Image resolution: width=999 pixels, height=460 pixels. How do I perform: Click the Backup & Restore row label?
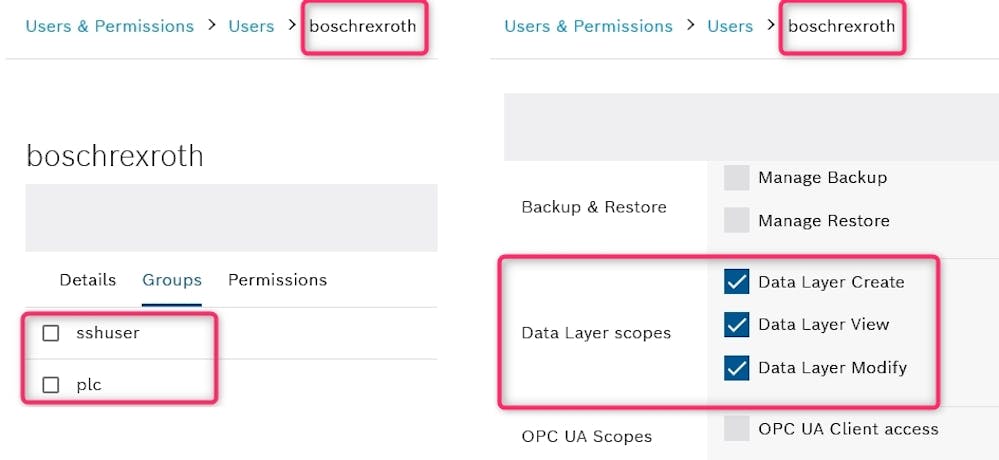[x=594, y=207]
